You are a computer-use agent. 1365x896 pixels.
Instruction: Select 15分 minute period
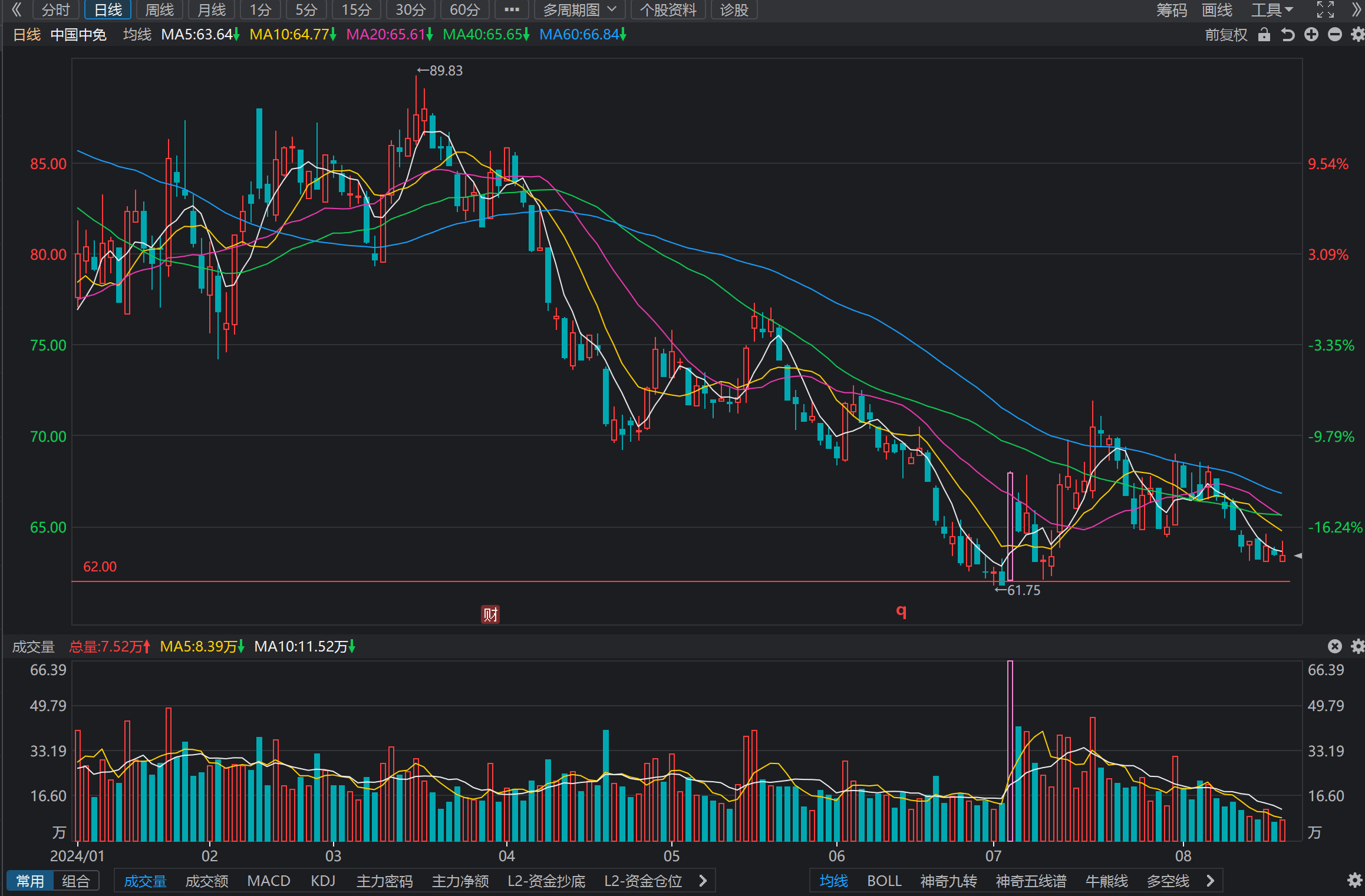pos(357,9)
